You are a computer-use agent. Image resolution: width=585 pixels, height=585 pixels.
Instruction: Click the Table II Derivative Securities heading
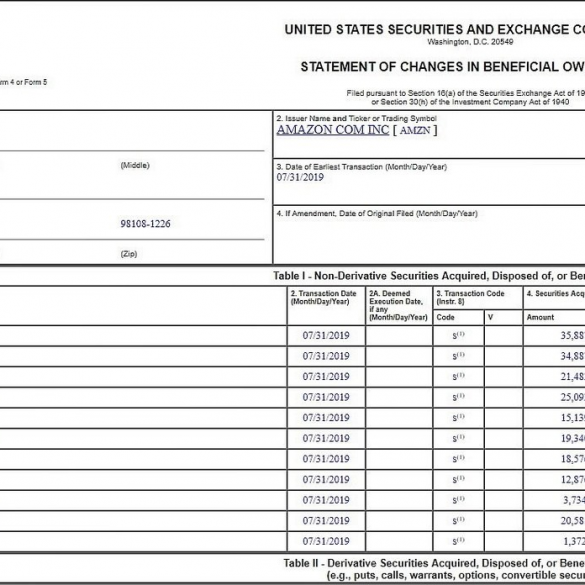pyautogui.click(x=434, y=563)
